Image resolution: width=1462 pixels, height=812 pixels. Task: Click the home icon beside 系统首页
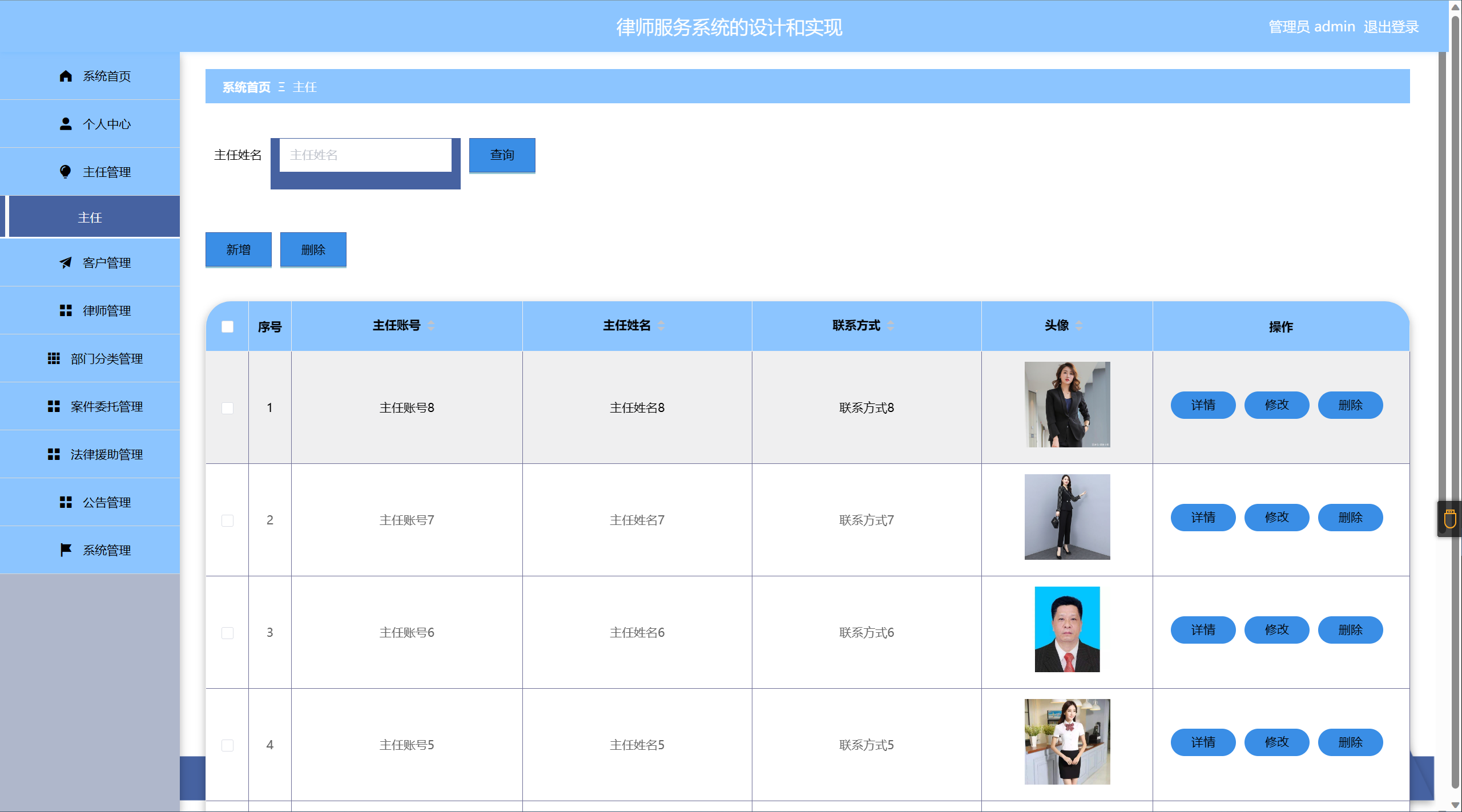(66, 76)
